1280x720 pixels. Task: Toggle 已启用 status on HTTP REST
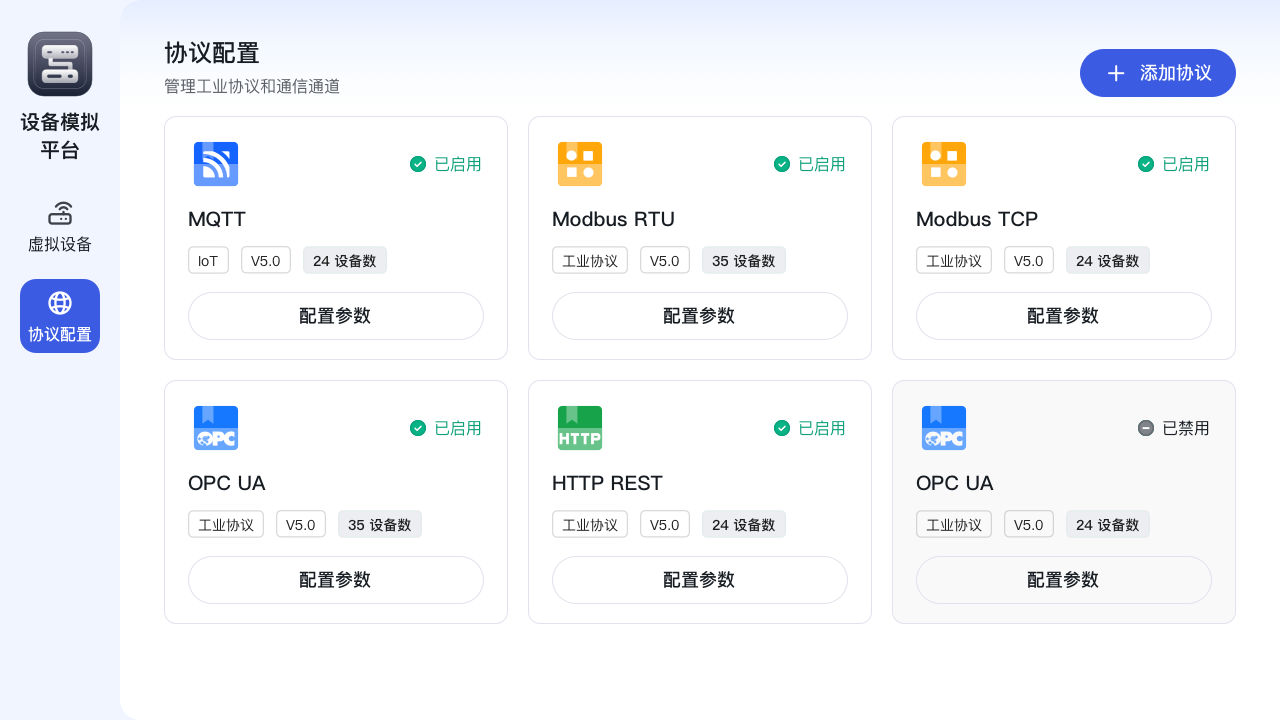[x=810, y=428]
